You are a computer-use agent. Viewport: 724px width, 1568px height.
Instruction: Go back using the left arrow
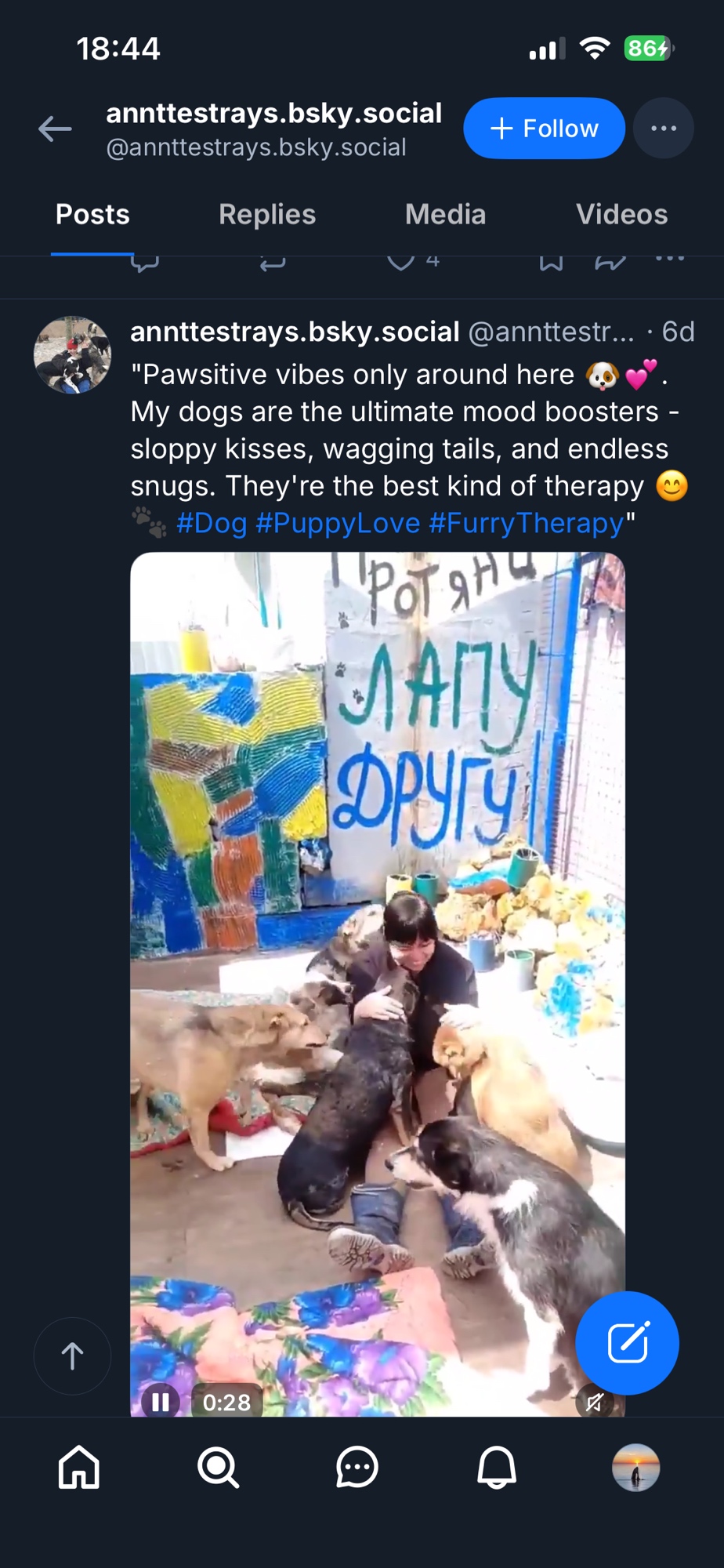tap(55, 129)
